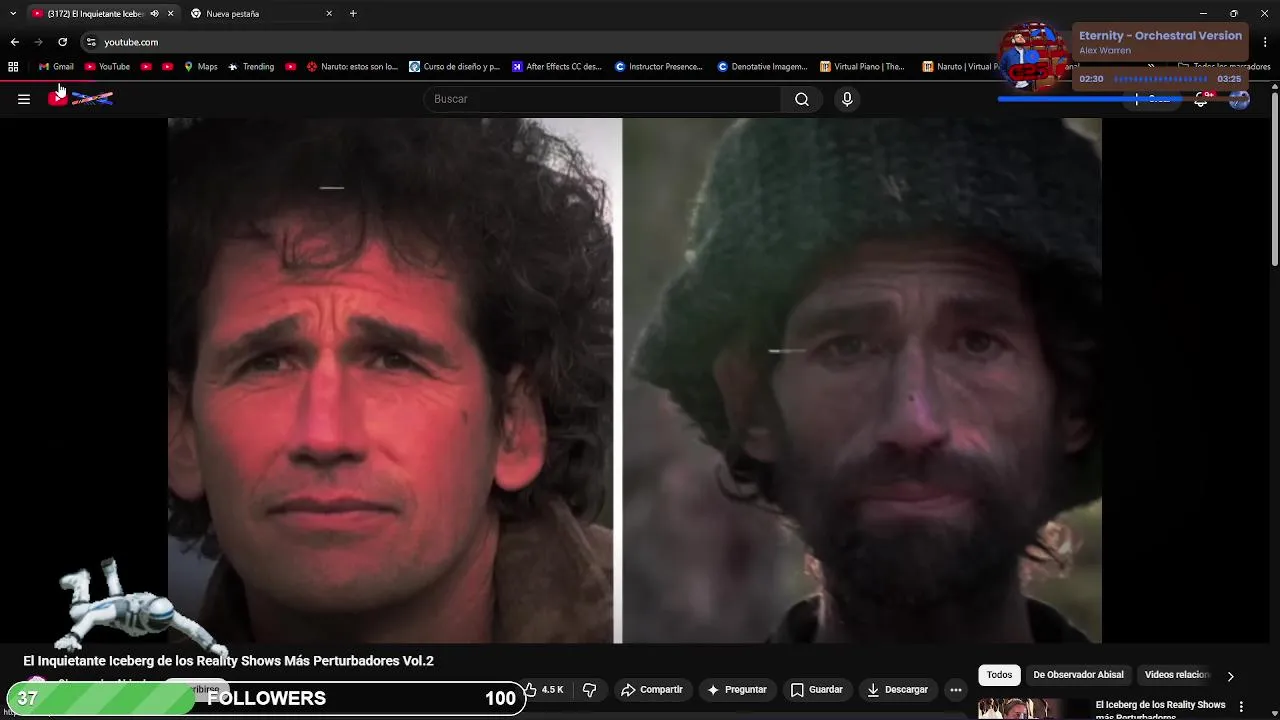Mute the tab via speaker icon
The height and width of the screenshot is (720, 1280).
154,14
